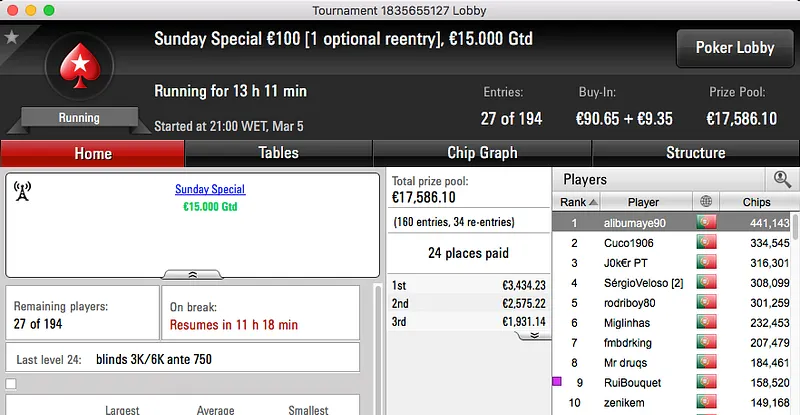Open the Structure tab
The image size is (800, 415).
click(695, 153)
